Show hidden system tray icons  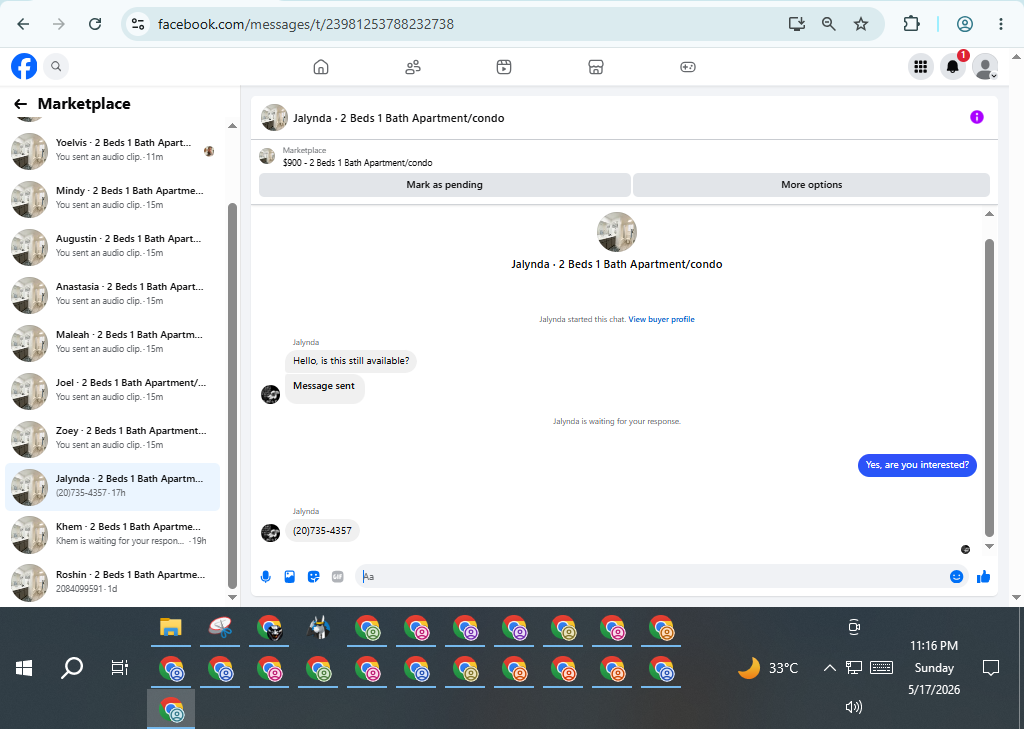click(x=829, y=668)
